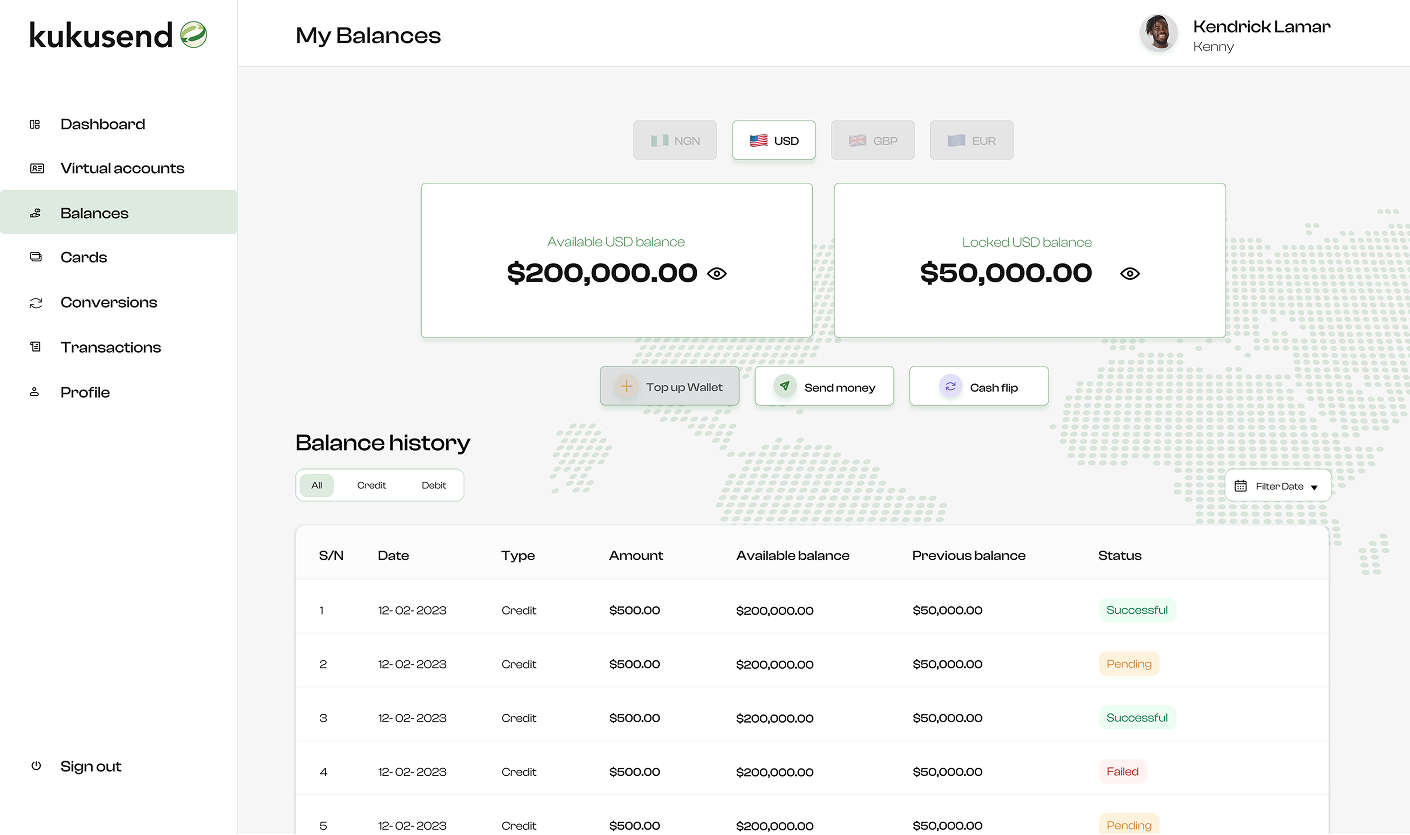1410x835 pixels.
Task: Open the Filter Date dropdown
Action: (1278, 485)
